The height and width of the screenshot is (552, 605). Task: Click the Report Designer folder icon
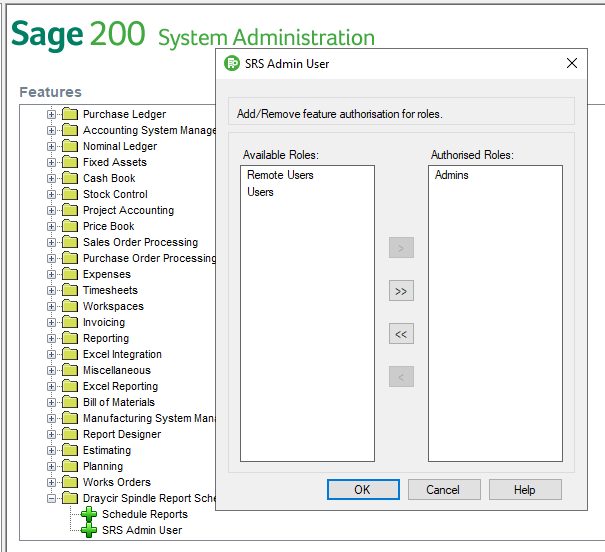(x=70, y=434)
